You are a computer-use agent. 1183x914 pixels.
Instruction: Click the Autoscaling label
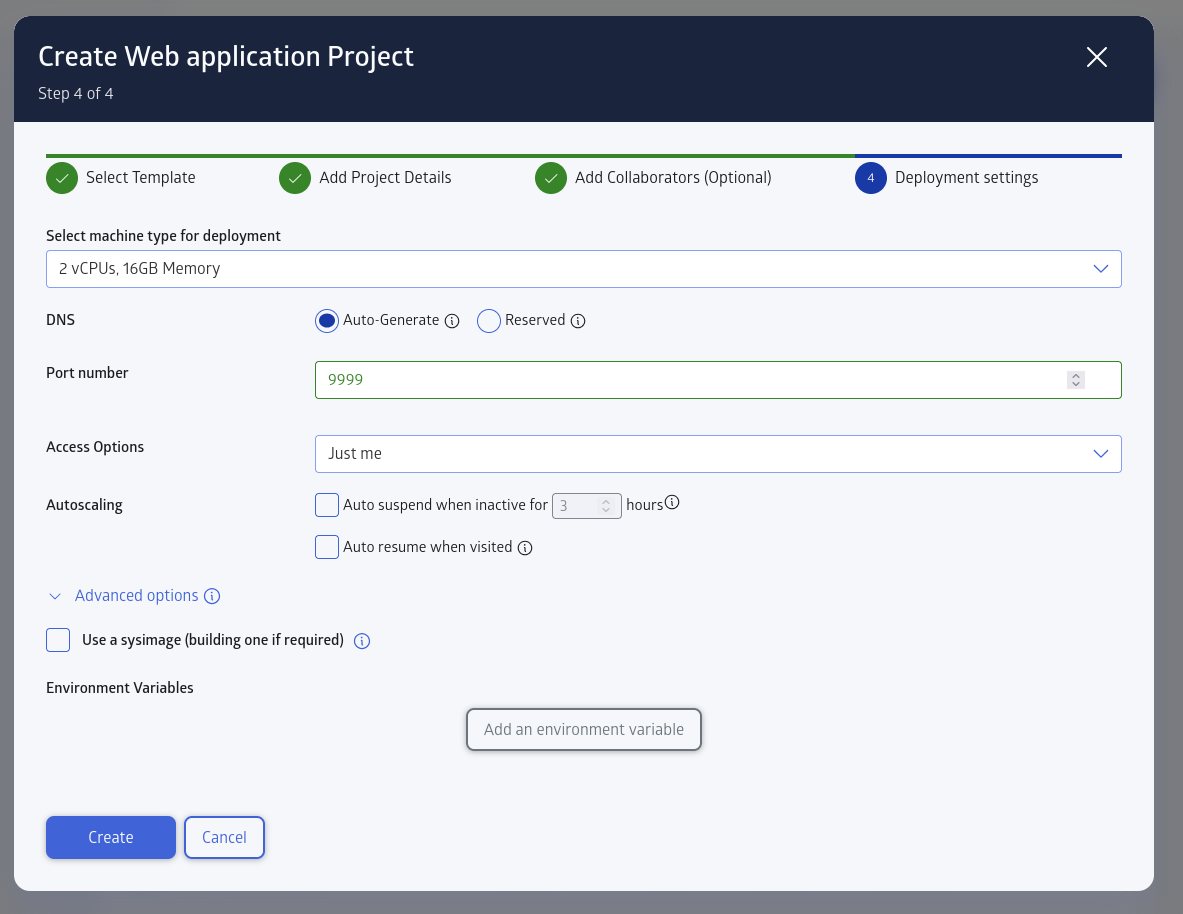click(x=84, y=505)
